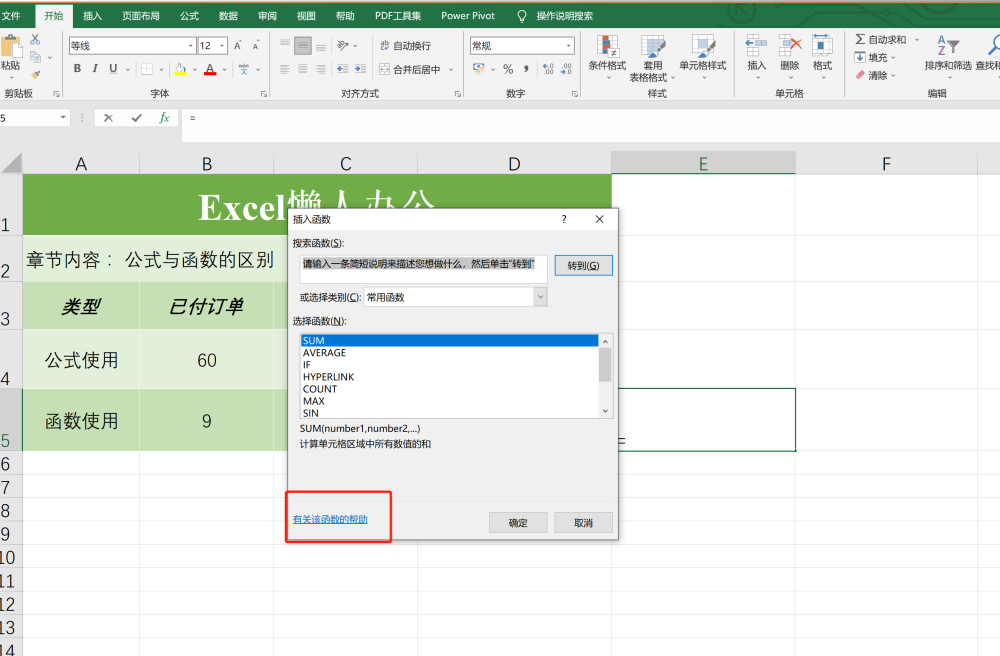The height and width of the screenshot is (656, 1000).
Task: Expand the font color dropdown arrow
Action: [x=224, y=69]
